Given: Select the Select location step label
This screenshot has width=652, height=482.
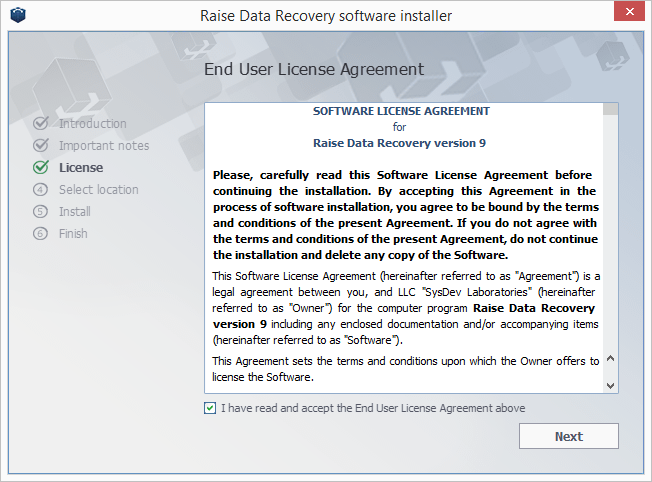Looking at the screenshot, I should [x=99, y=190].
